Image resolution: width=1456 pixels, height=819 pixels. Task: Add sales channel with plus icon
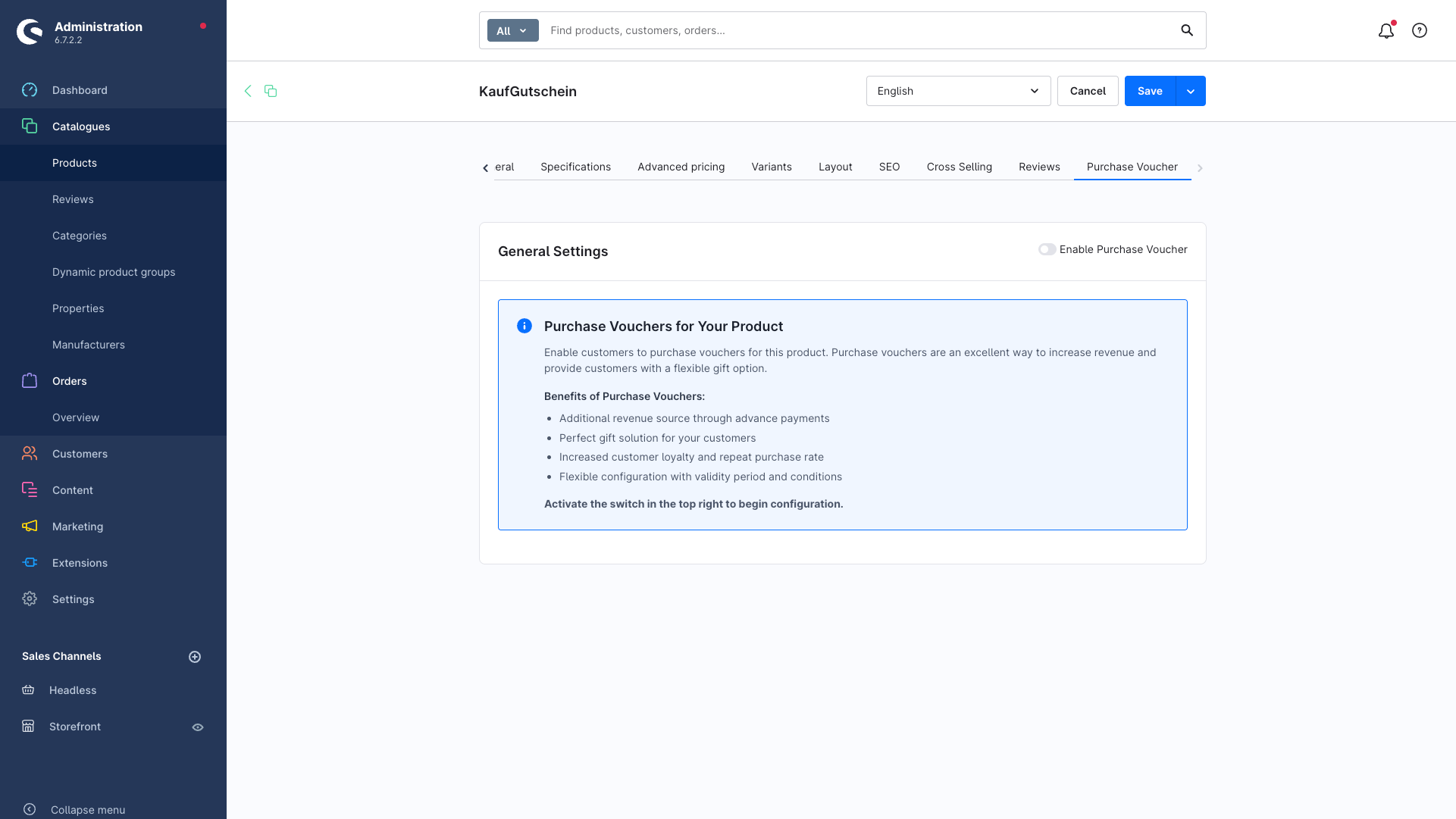(x=195, y=657)
